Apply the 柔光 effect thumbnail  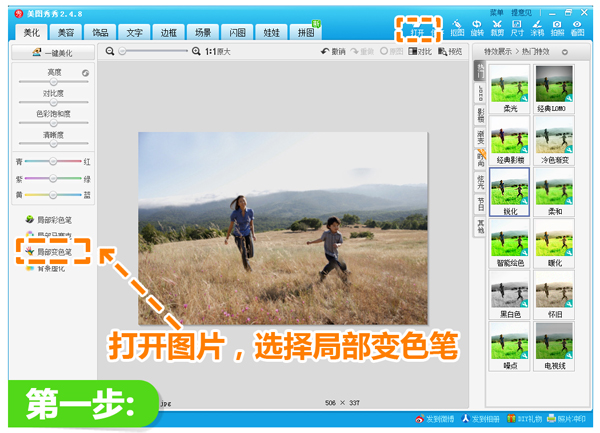tap(509, 89)
